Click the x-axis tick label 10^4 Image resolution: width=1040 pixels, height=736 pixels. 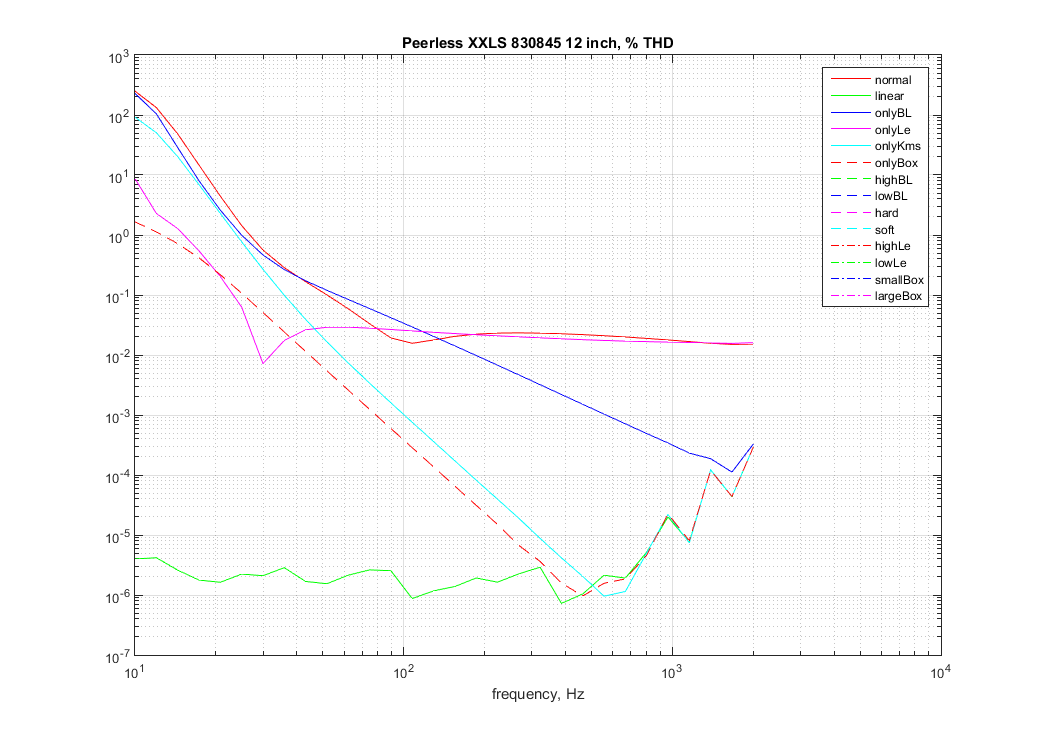pyautogui.click(x=941, y=673)
